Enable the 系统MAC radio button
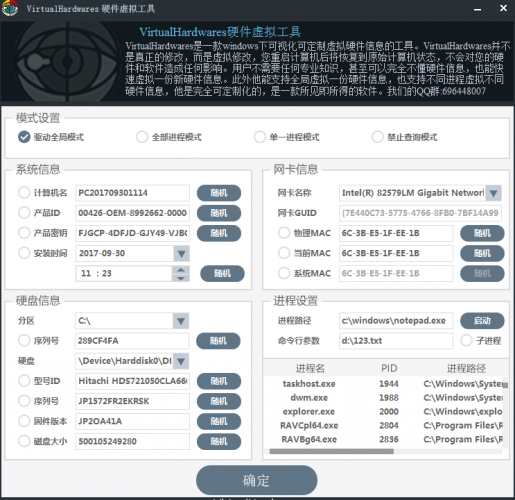 pos(284,273)
